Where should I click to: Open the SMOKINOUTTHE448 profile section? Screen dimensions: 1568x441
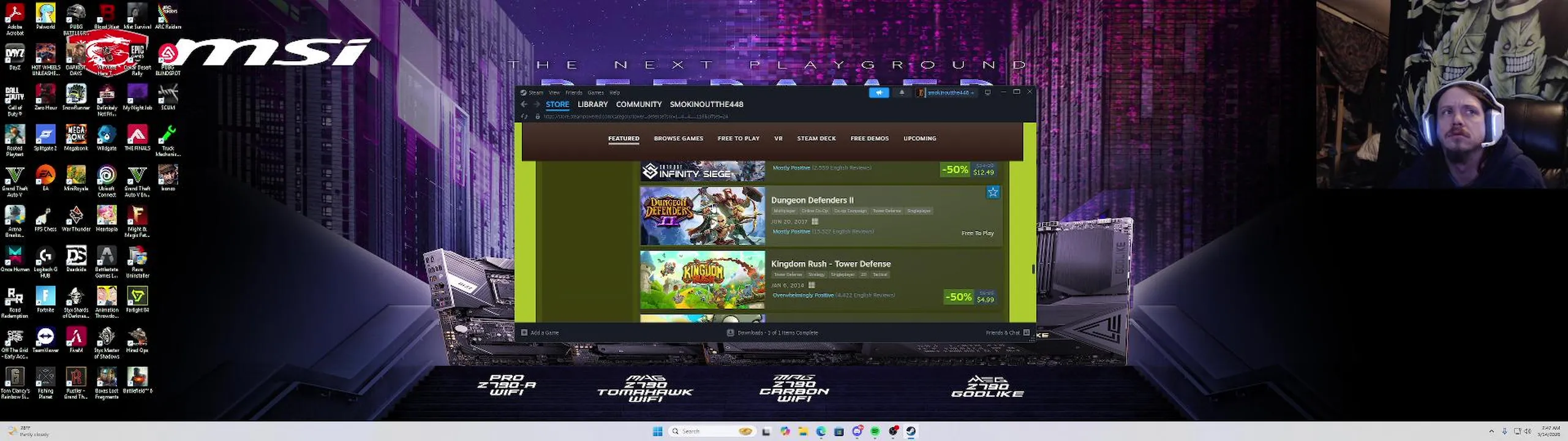coord(706,104)
